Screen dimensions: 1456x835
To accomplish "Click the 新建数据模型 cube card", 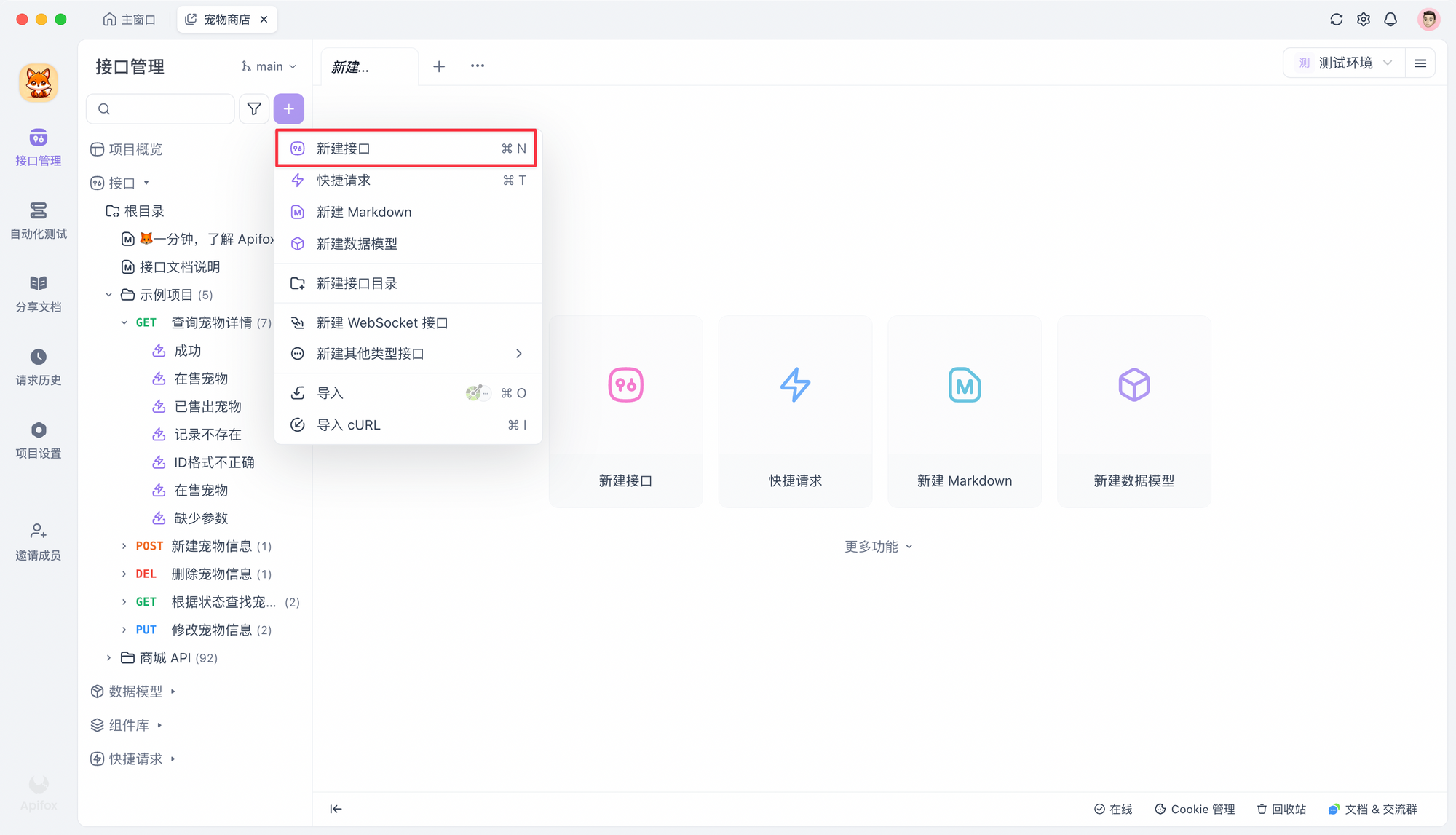I will tap(1134, 411).
